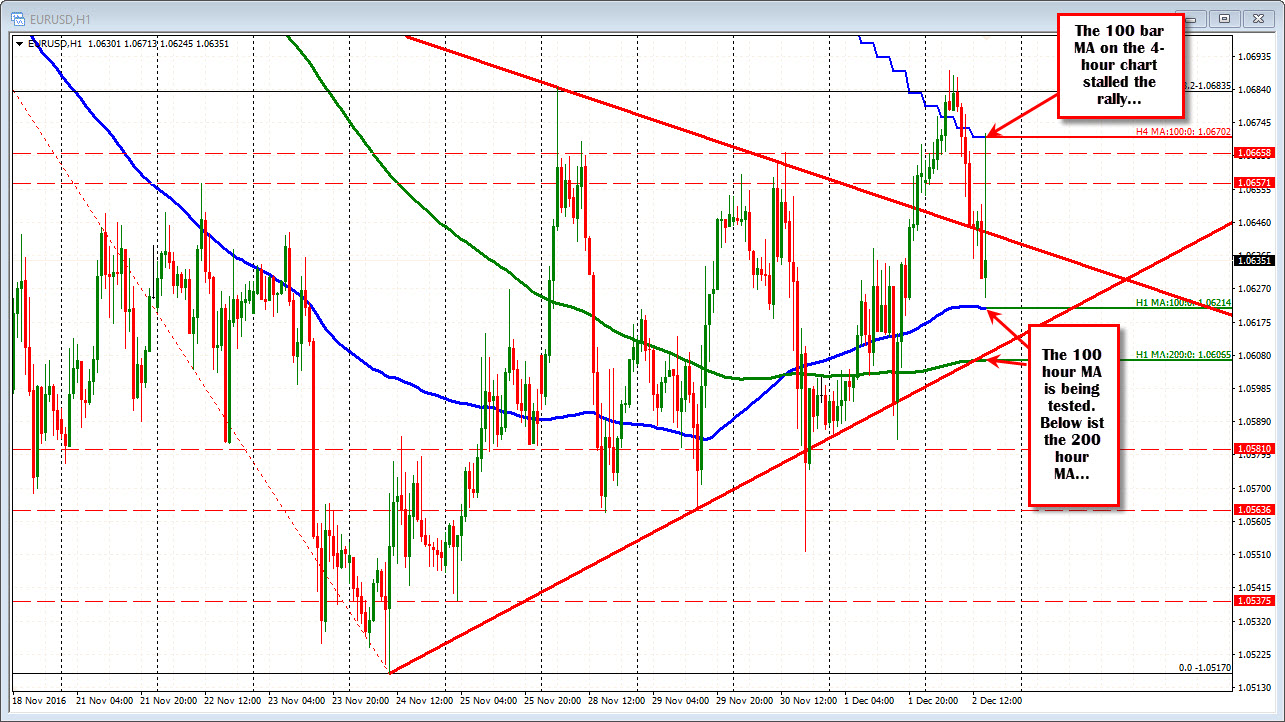
Task: Select the 1.06658 red price level label
Action: (x=1255, y=153)
